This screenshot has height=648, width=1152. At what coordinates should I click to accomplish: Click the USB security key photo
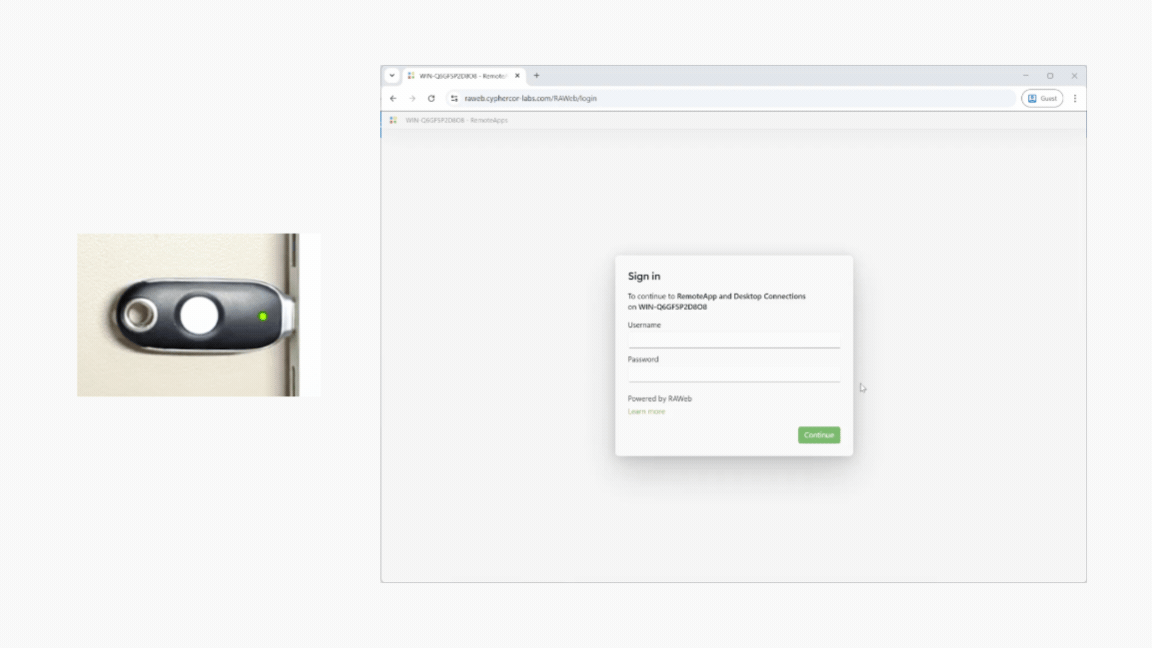pos(198,315)
